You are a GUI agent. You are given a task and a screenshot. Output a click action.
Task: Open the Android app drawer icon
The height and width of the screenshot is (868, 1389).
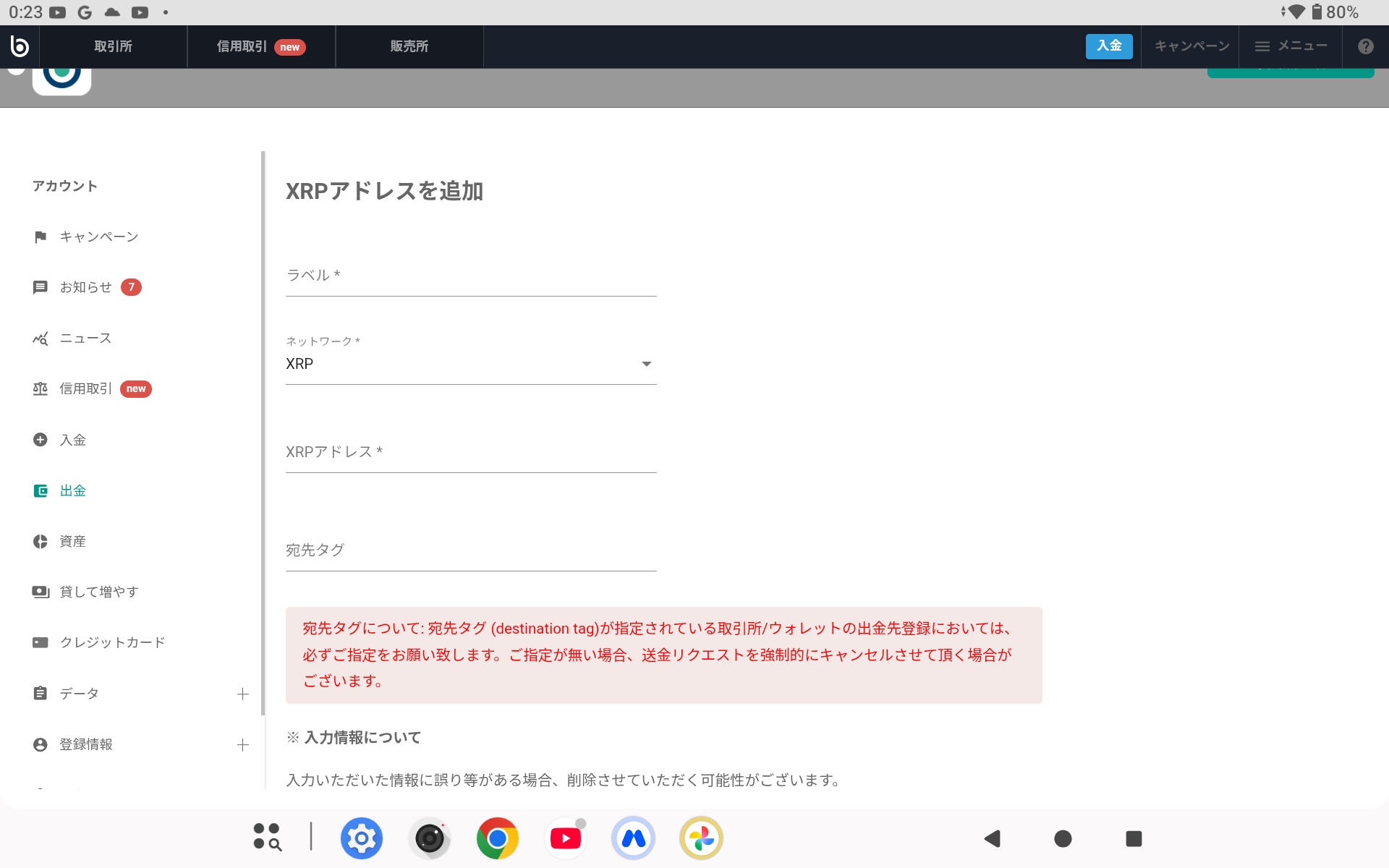(x=267, y=838)
